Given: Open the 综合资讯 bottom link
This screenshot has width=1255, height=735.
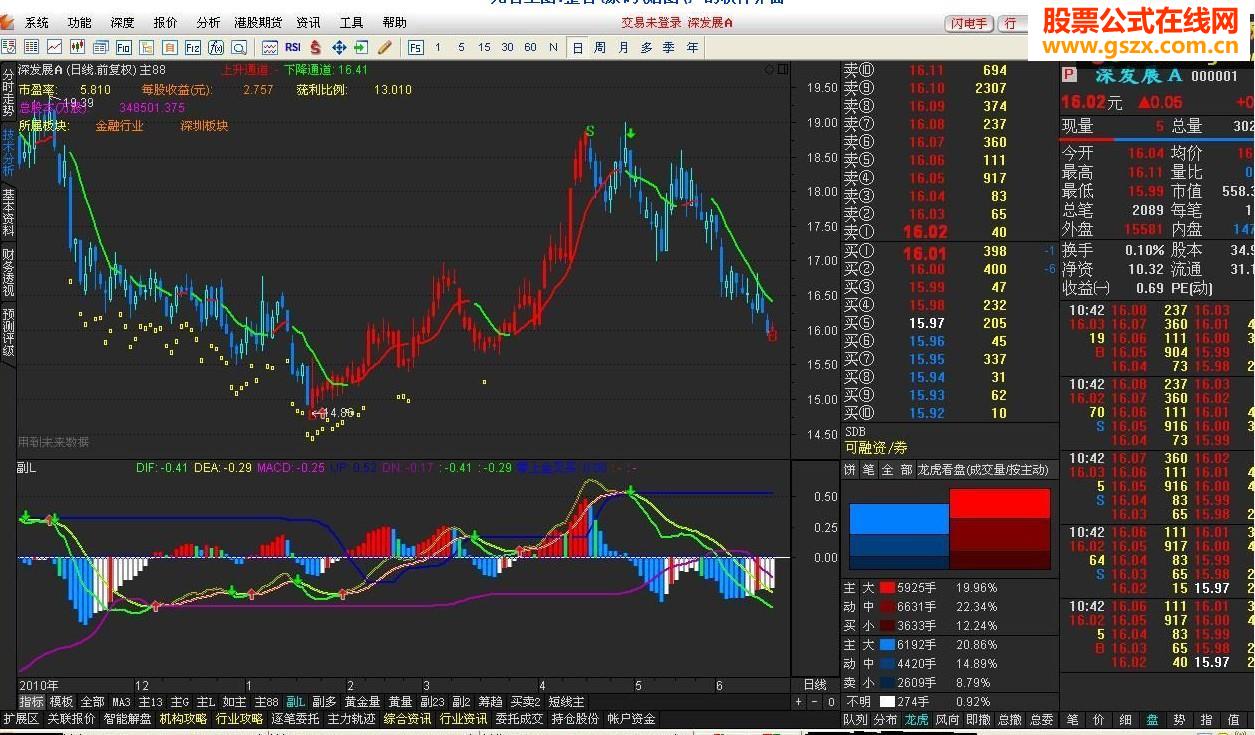Looking at the screenshot, I should tap(407, 719).
